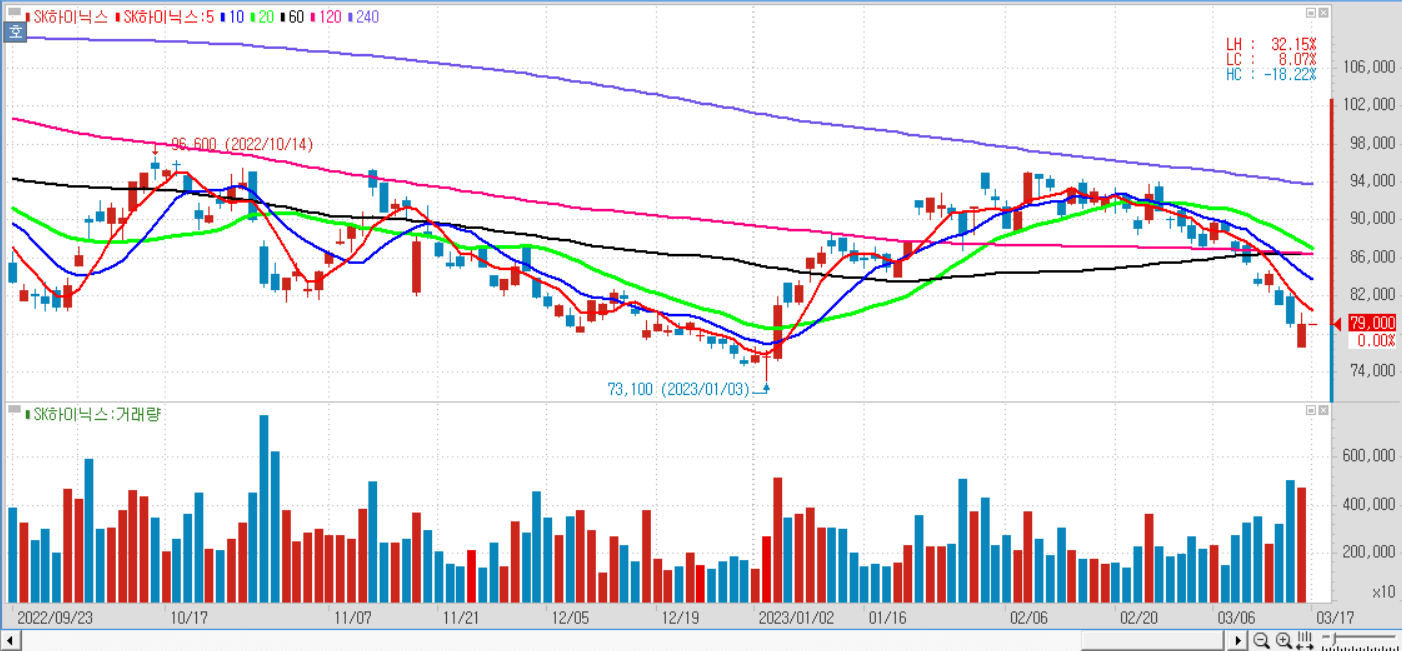This screenshot has width=1402, height=651.
Task: Click the 96,600 (2022/10/14) high label
Action: 241,145
